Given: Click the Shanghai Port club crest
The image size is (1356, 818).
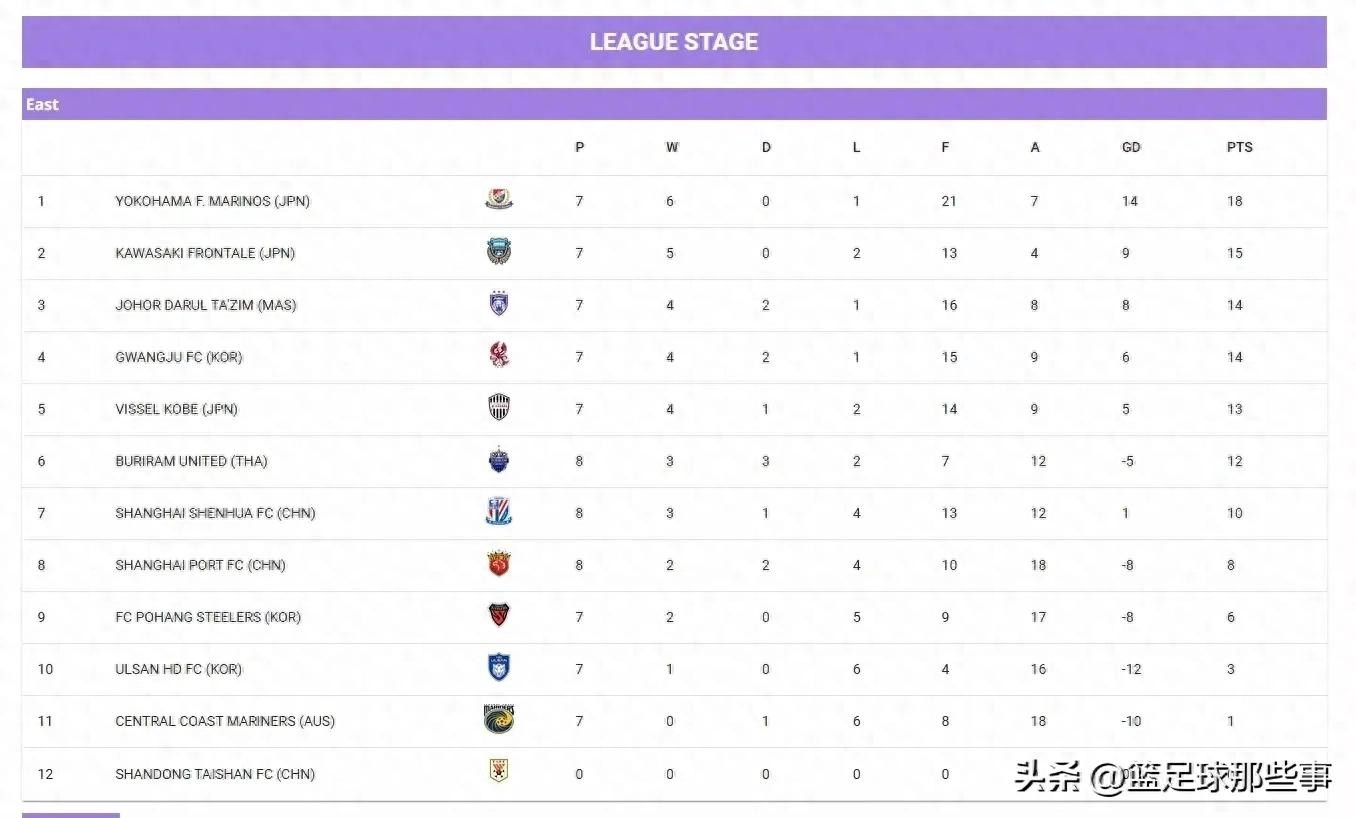Looking at the screenshot, I should [499, 564].
